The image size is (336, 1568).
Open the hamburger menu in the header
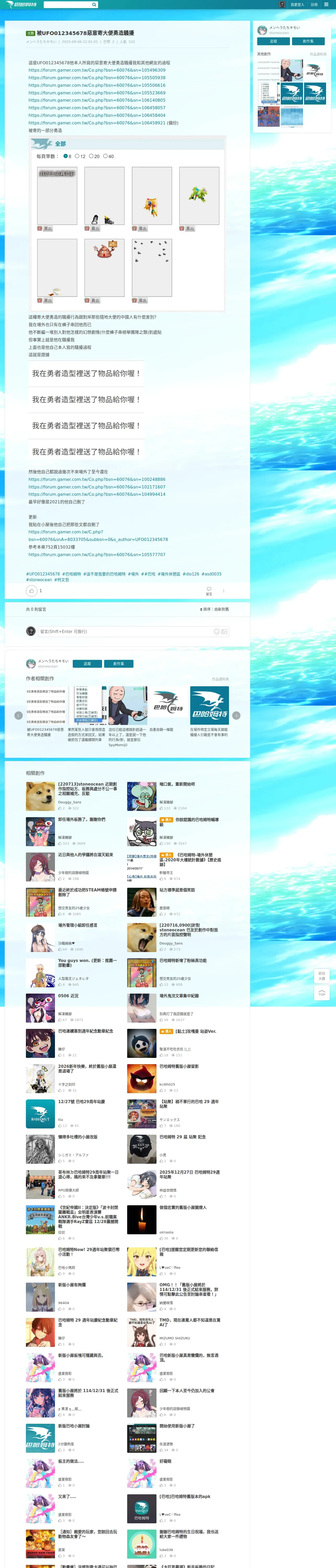click(327, 4)
